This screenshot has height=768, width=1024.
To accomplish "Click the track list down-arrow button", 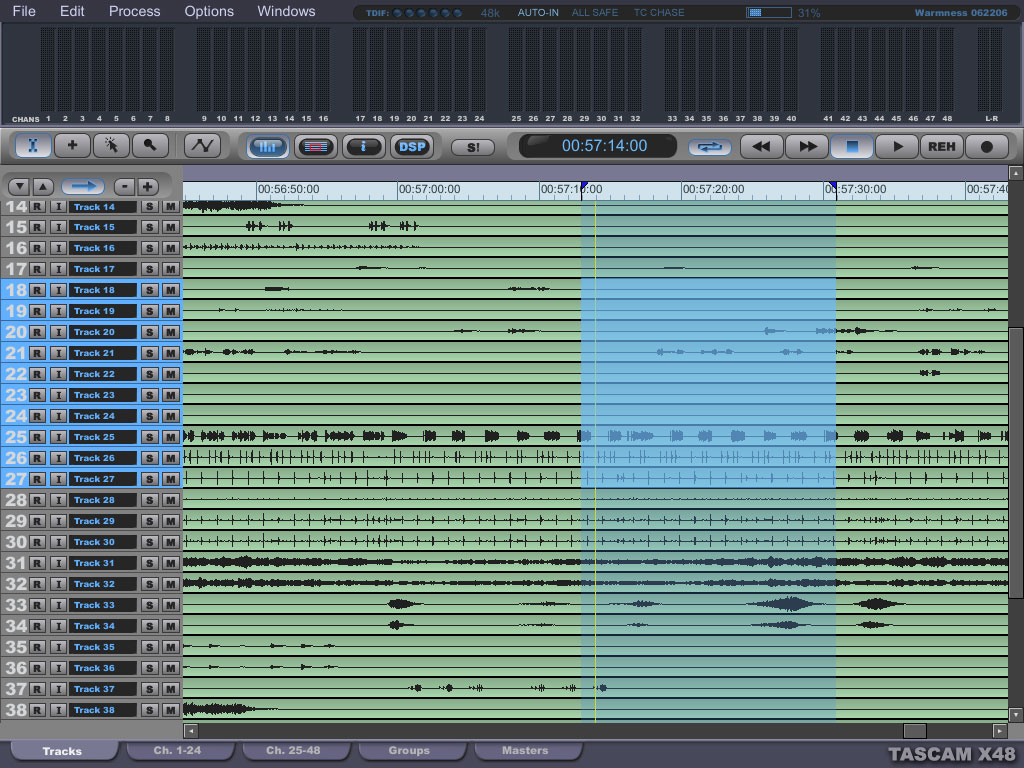I will (x=18, y=187).
